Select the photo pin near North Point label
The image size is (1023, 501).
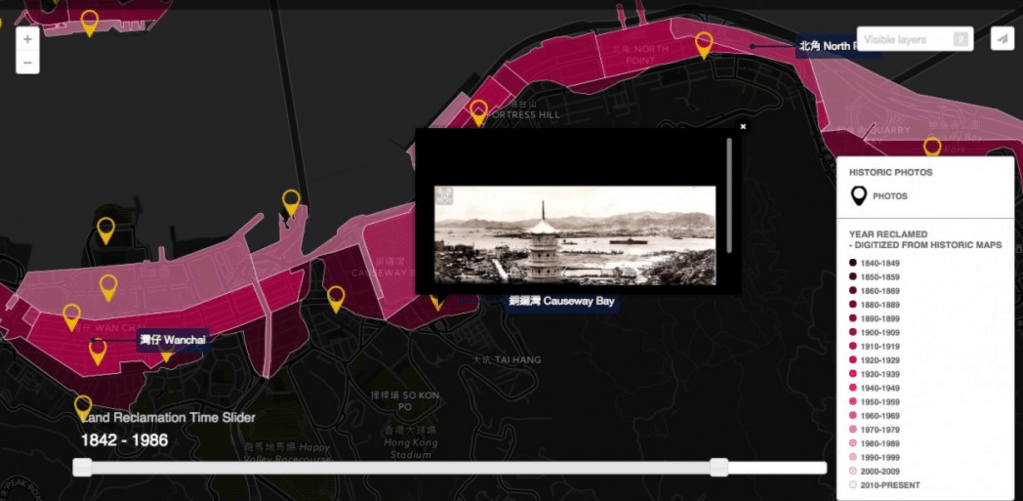(704, 43)
